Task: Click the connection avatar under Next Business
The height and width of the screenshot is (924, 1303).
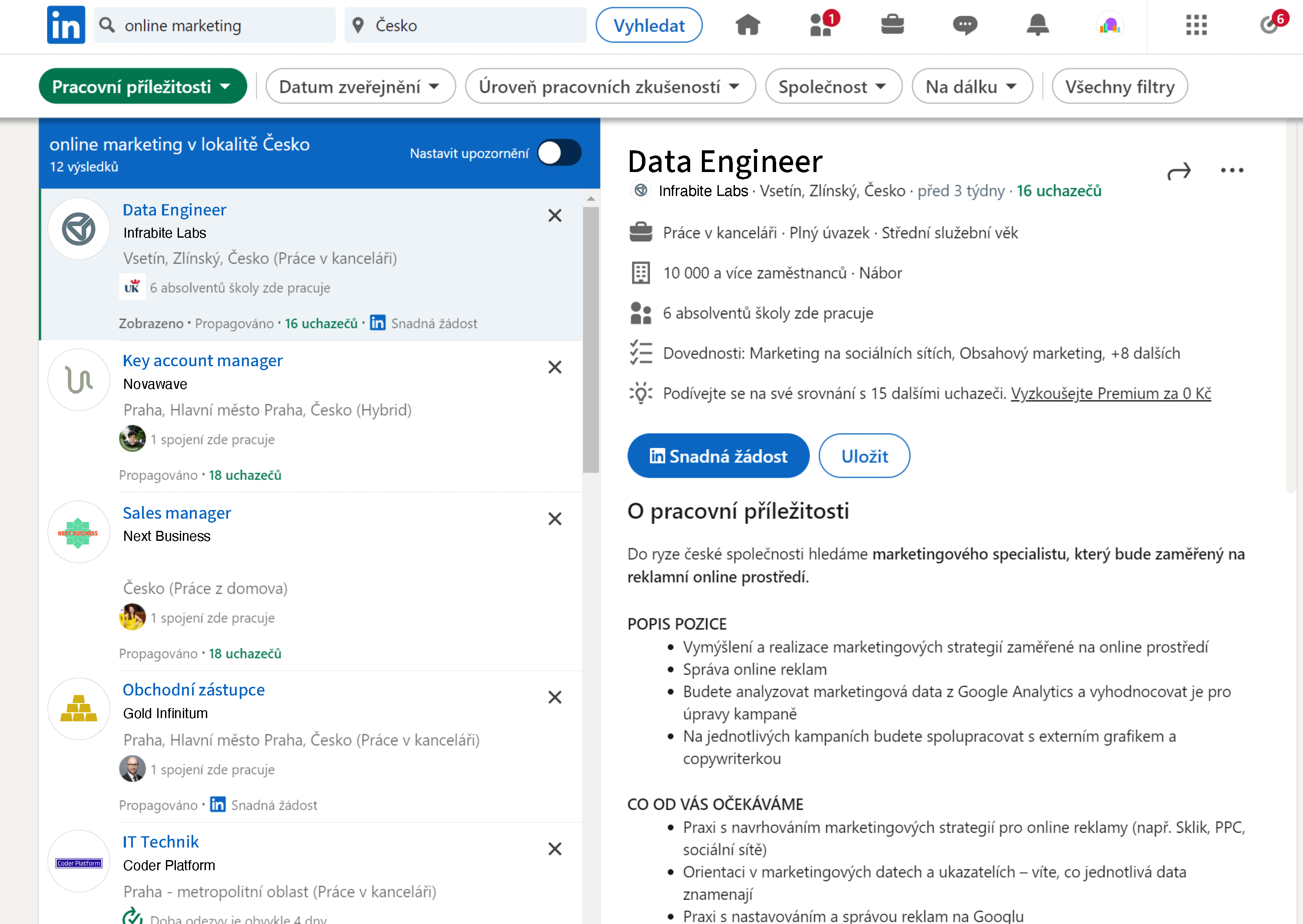Action: click(x=132, y=617)
